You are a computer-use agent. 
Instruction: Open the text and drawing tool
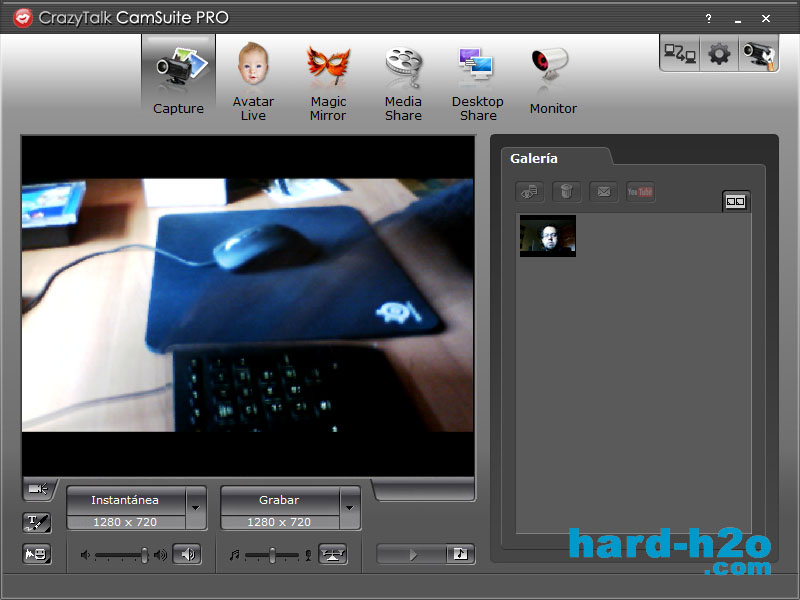point(37,522)
